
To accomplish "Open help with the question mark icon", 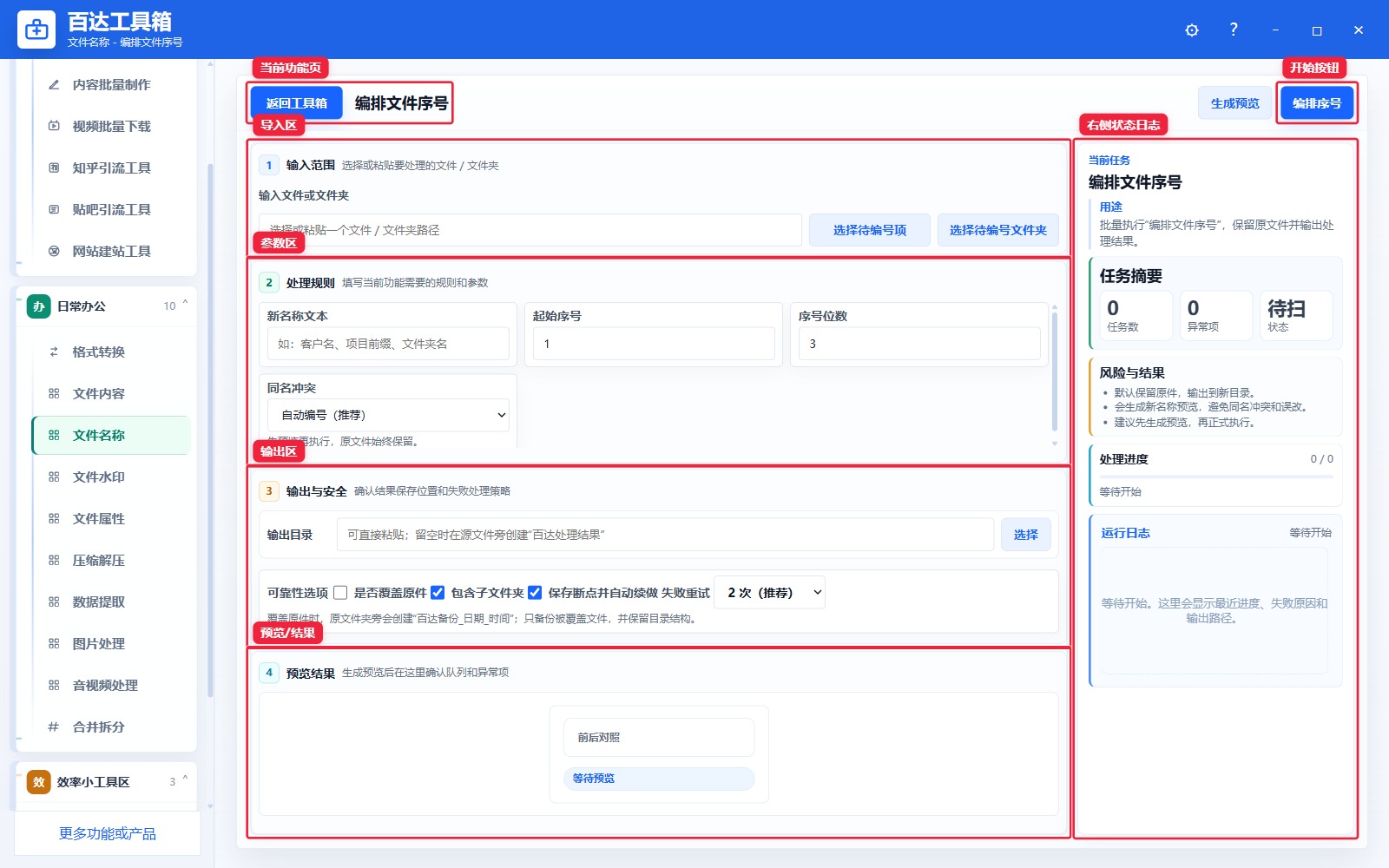I will point(1234,30).
